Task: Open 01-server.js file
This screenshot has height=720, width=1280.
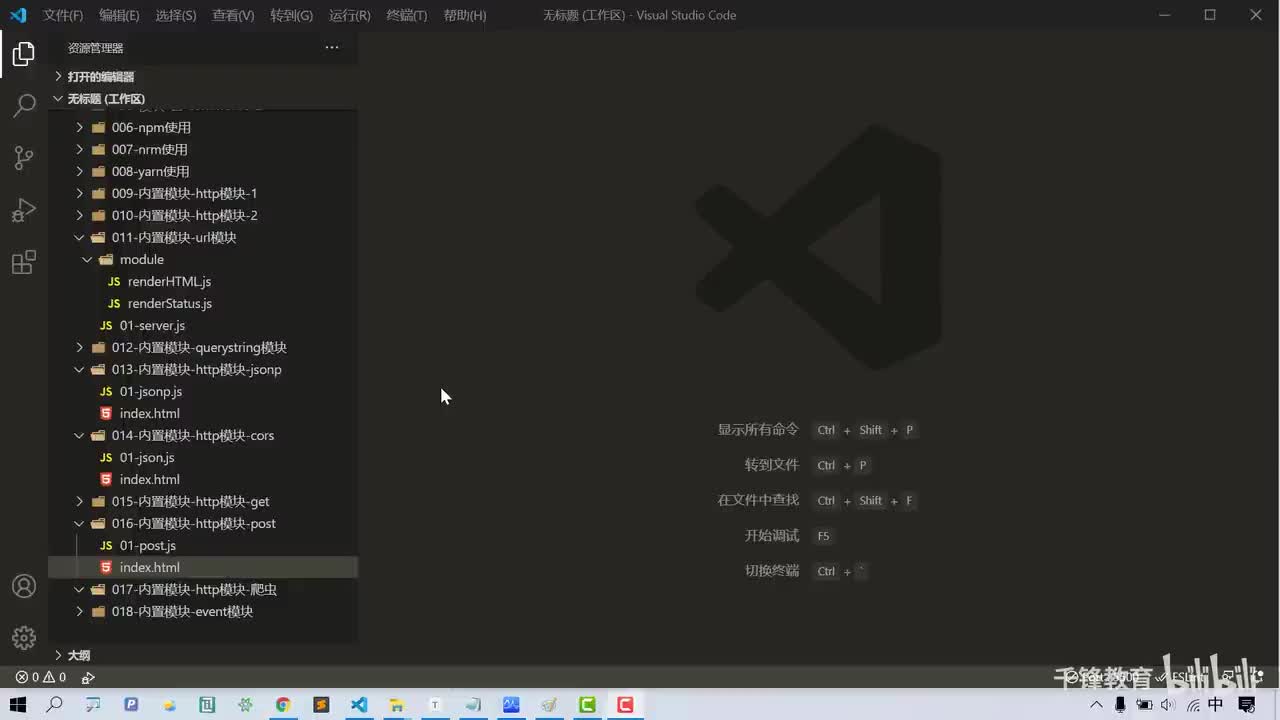Action: point(203,325)
